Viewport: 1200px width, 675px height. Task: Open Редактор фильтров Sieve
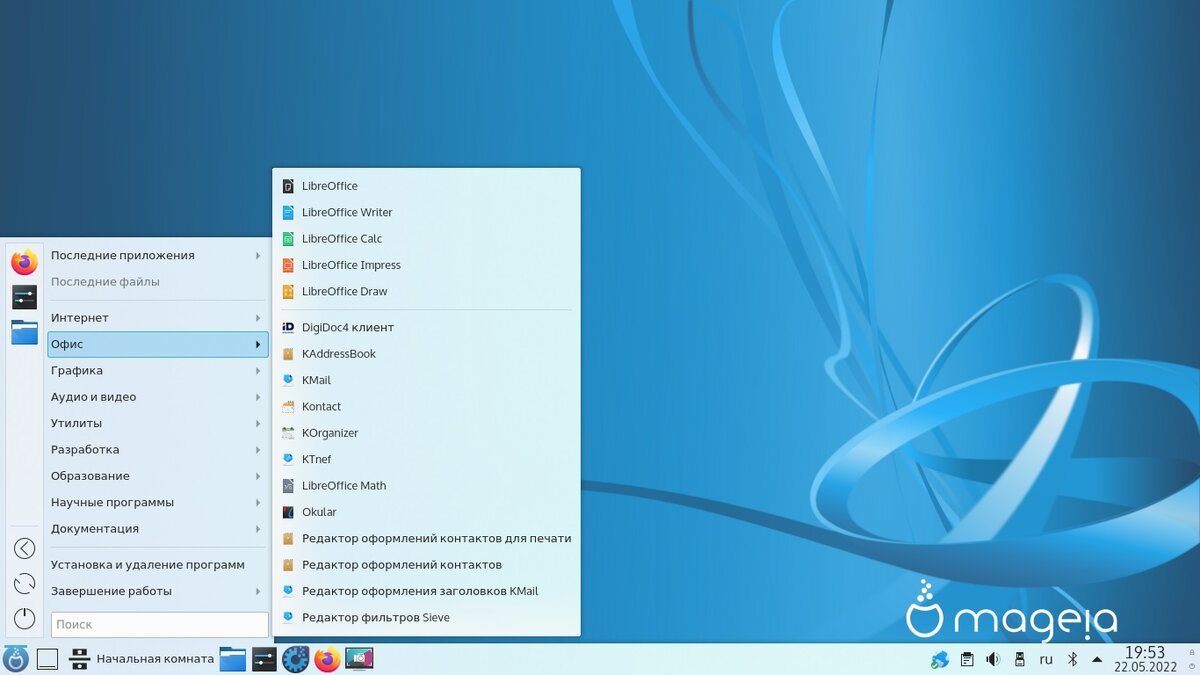pyautogui.click(x=426, y=617)
